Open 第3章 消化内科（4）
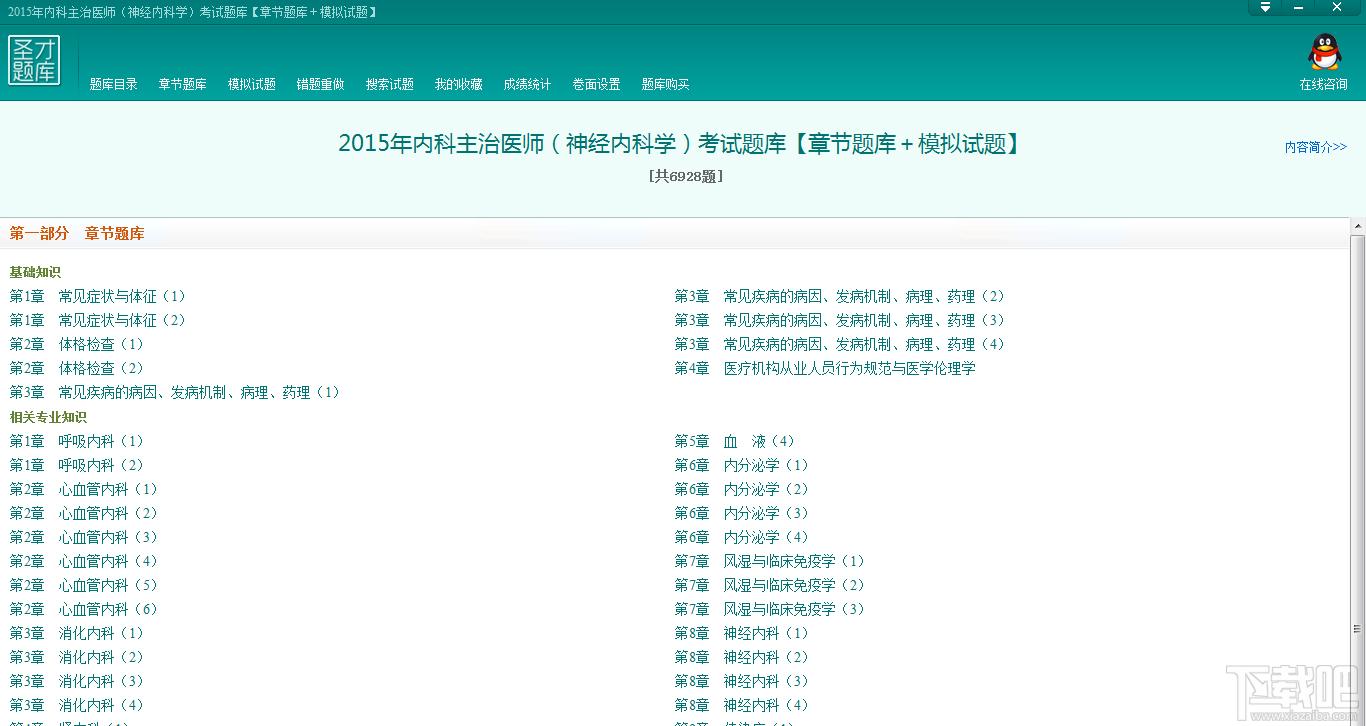This screenshot has width=1366, height=726. click(x=77, y=705)
